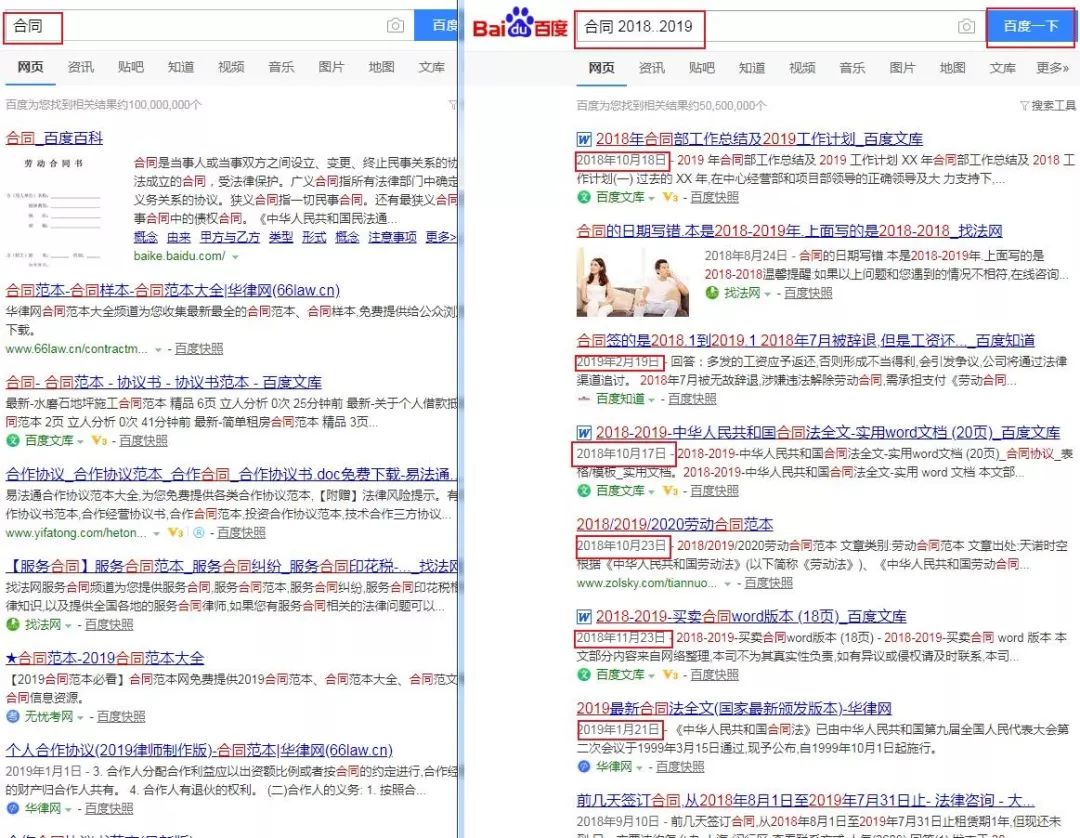This screenshot has height=838, width=1080.
Task: Click the Word icon beside '2018-2019-买卖合同word版本'
Action: (584, 617)
